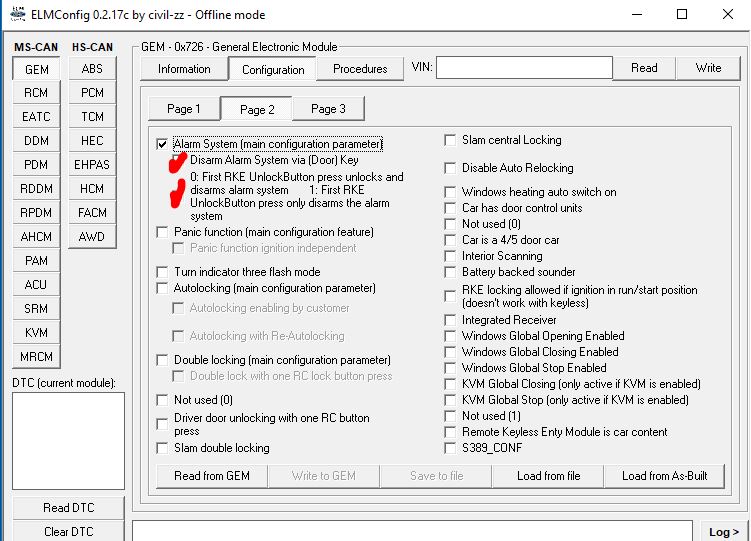This screenshot has height=541, width=751.
Task: Switch to the Information tab
Action: pos(184,69)
